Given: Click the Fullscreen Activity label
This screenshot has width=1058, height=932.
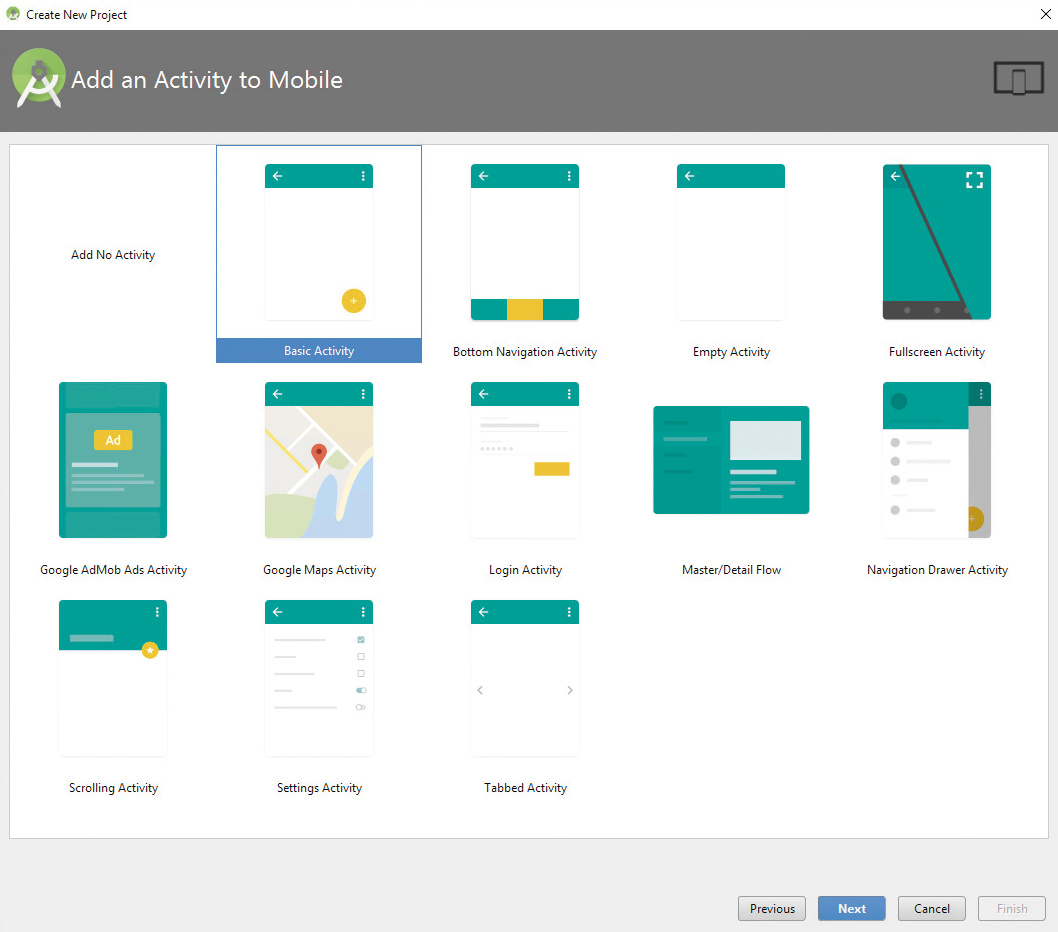Looking at the screenshot, I should click(937, 352).
